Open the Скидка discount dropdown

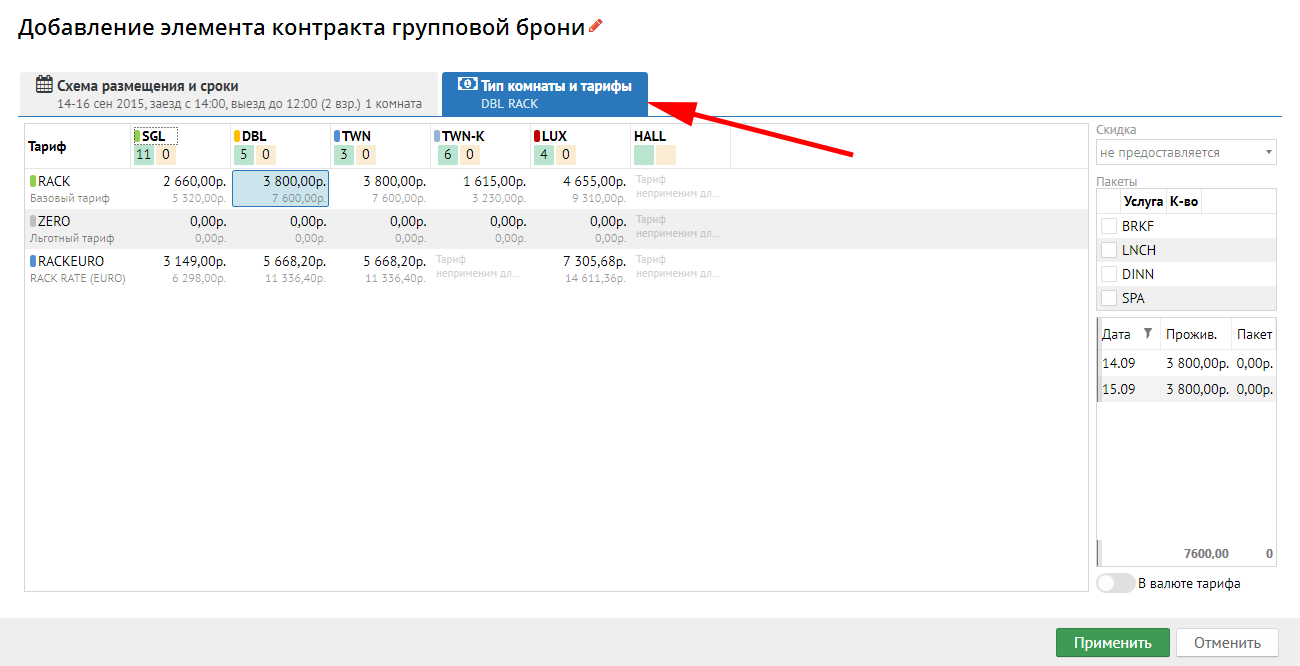point(1186,153)
